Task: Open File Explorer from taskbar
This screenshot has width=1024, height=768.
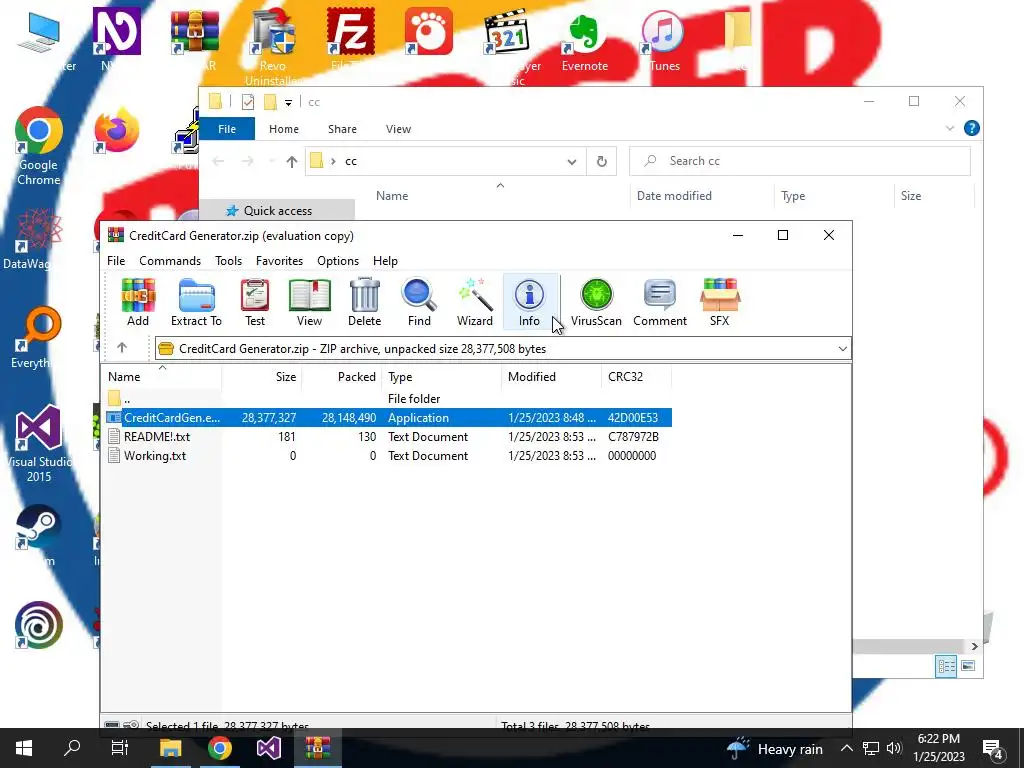Action: (x=170, y=748)
